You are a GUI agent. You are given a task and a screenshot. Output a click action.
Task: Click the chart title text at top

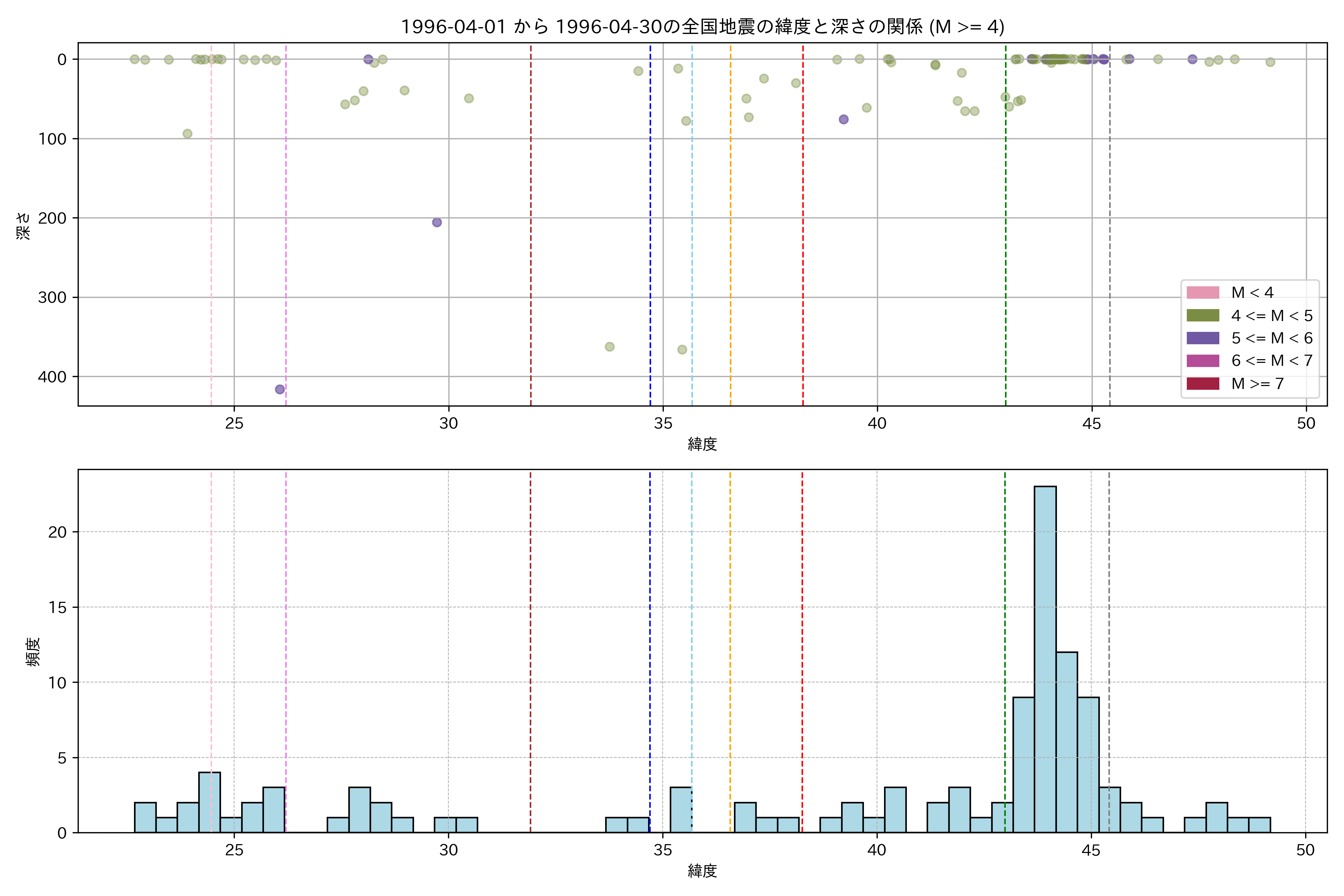click(702, 27)
